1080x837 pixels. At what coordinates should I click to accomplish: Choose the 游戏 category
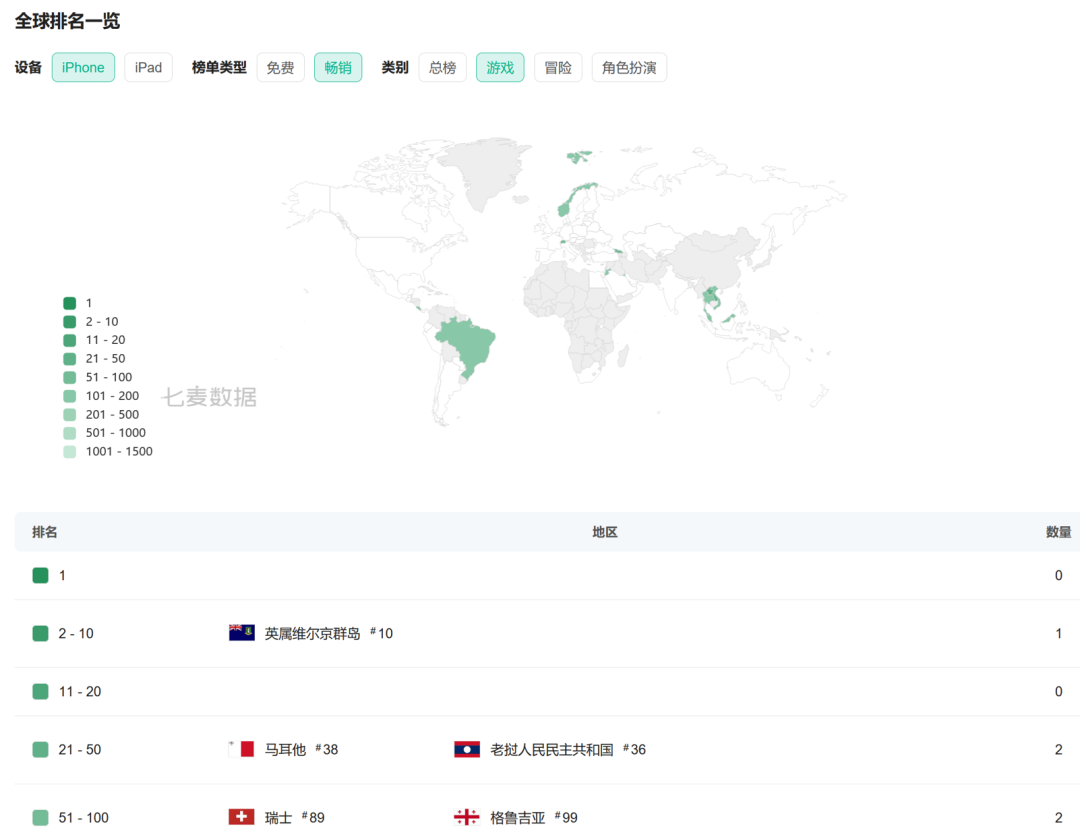[x=500, y=68]
